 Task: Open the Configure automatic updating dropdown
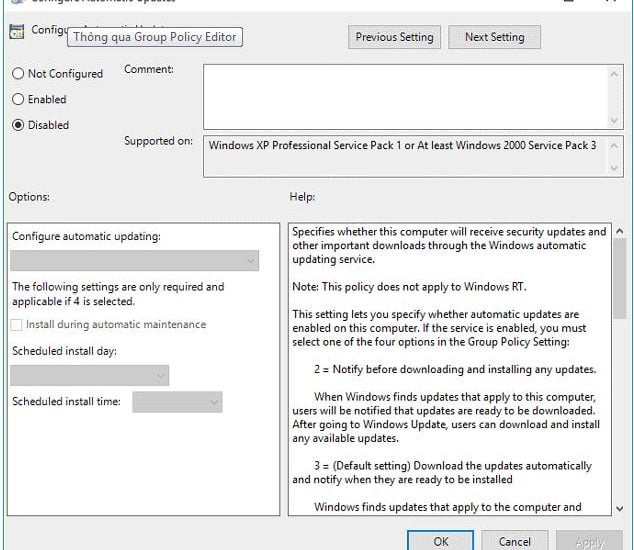(134, 261)
